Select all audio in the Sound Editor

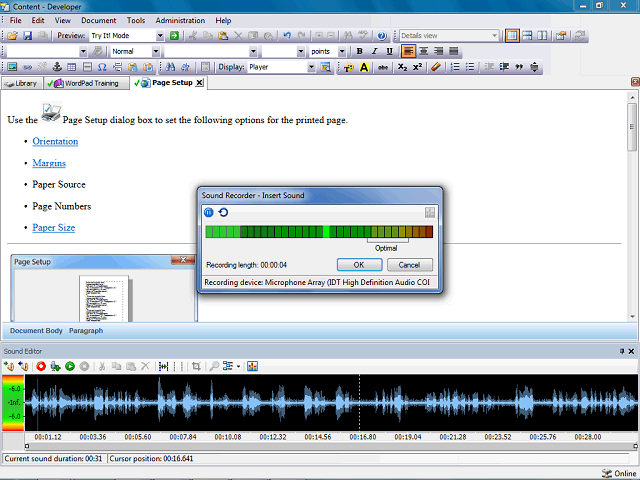[x=163, y=367]
